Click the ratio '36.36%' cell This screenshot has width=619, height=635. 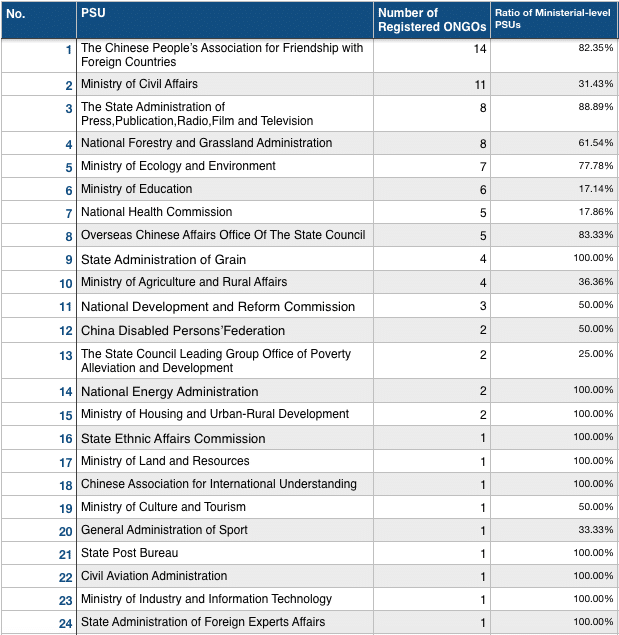click(554, 282)
